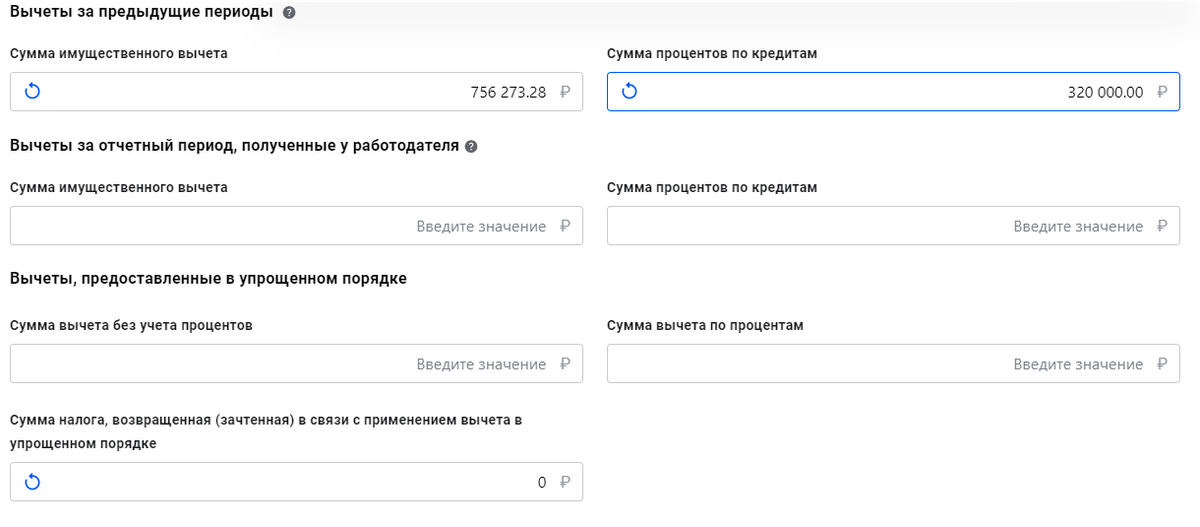Focus the 'Сумма вычета по процентам' field
The image size is (1200, 527).
(x=893, y=364)
